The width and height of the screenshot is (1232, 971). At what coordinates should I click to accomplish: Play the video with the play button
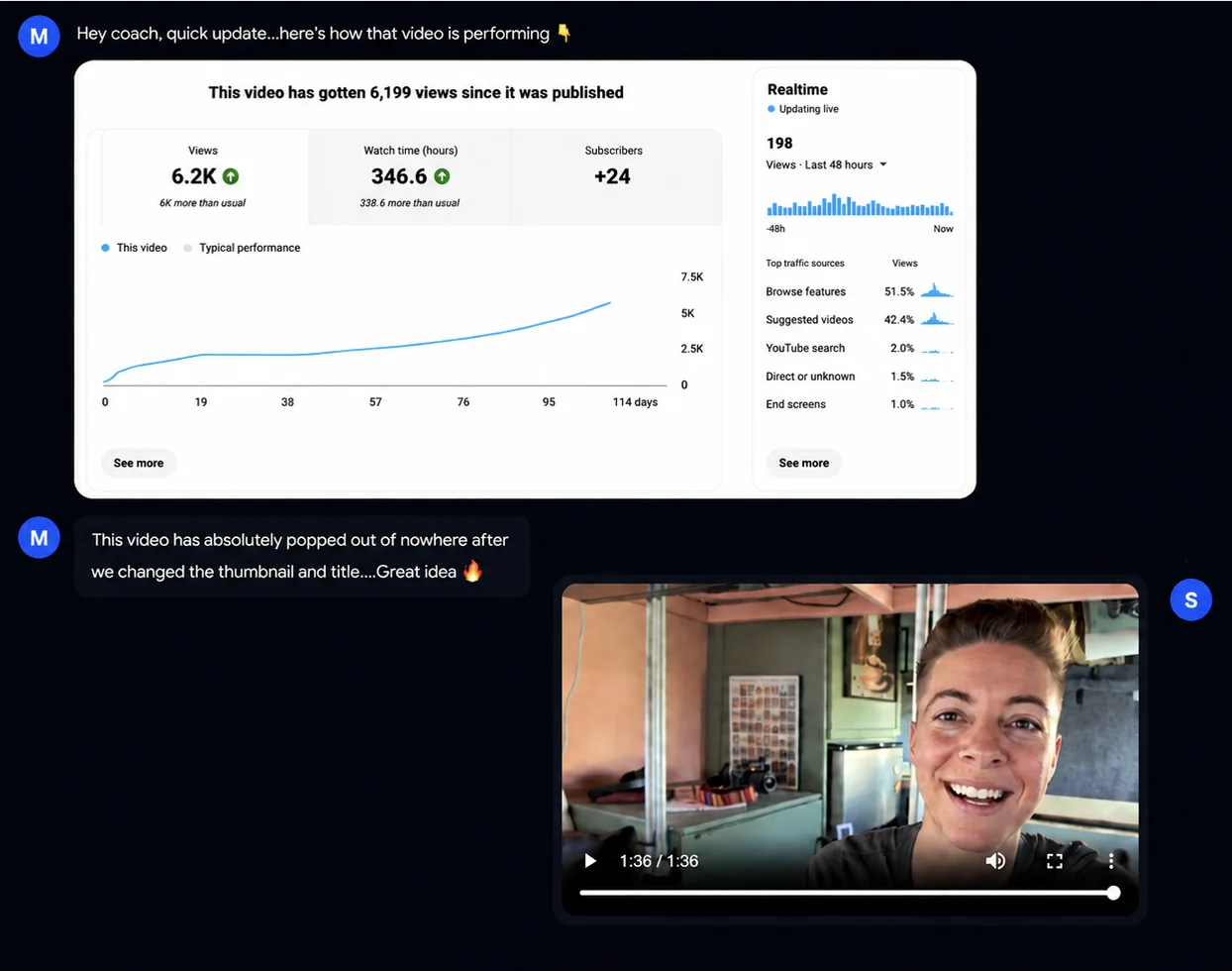point(590,861)
